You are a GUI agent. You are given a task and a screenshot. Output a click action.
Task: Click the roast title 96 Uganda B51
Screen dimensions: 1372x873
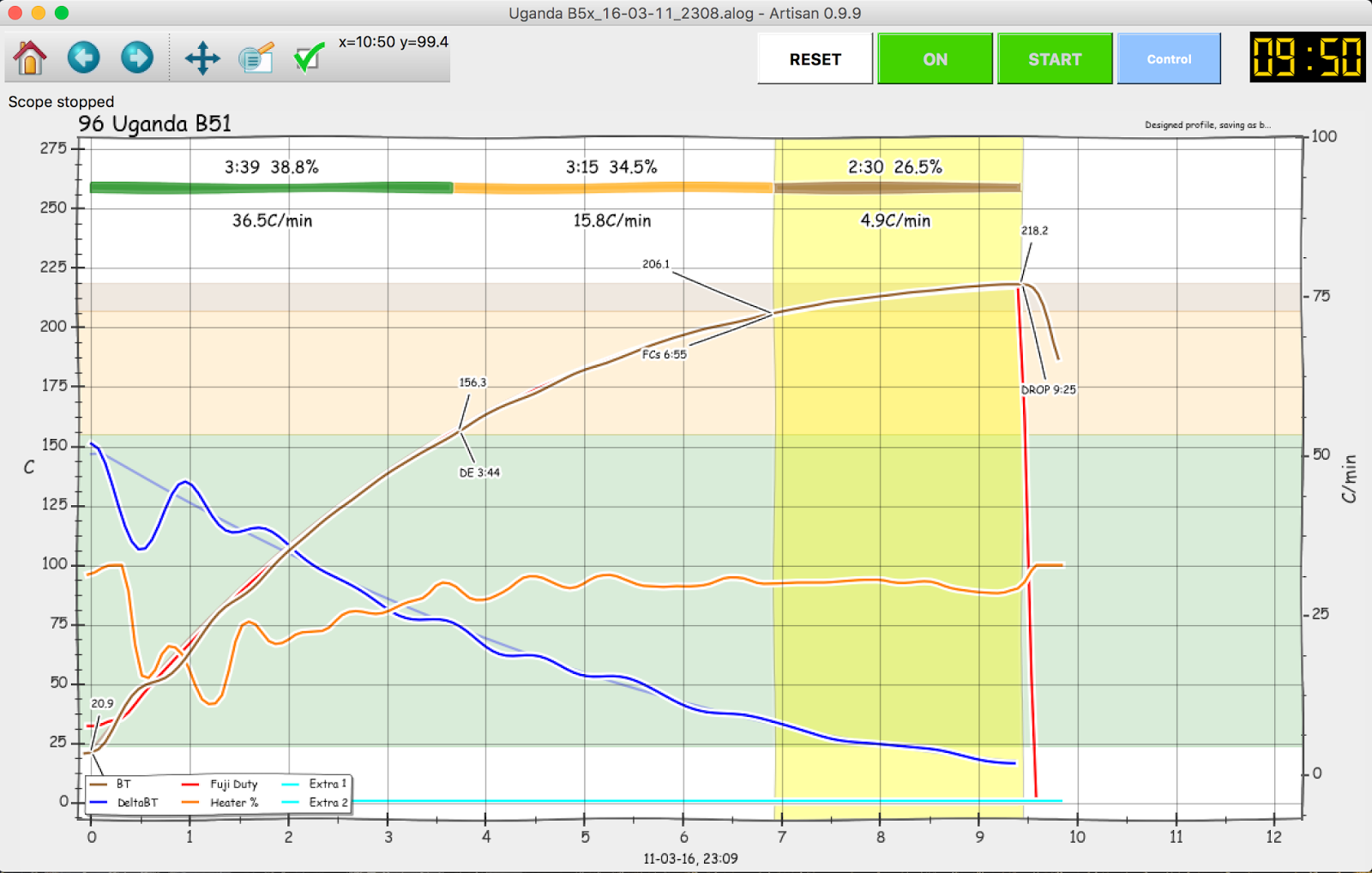155,122
